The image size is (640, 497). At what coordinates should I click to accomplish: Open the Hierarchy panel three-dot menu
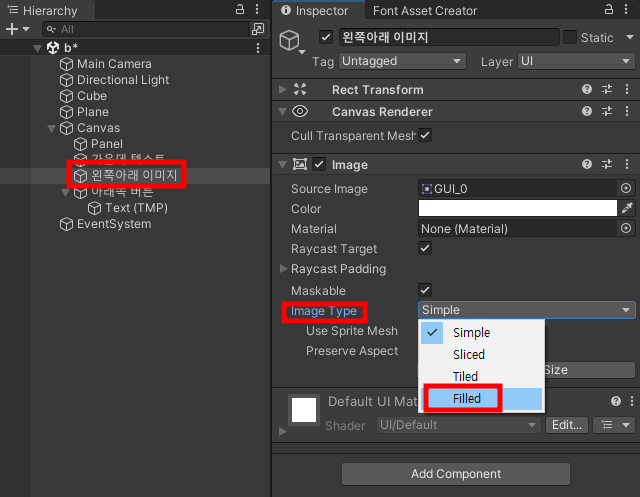(x=257, y=9)
